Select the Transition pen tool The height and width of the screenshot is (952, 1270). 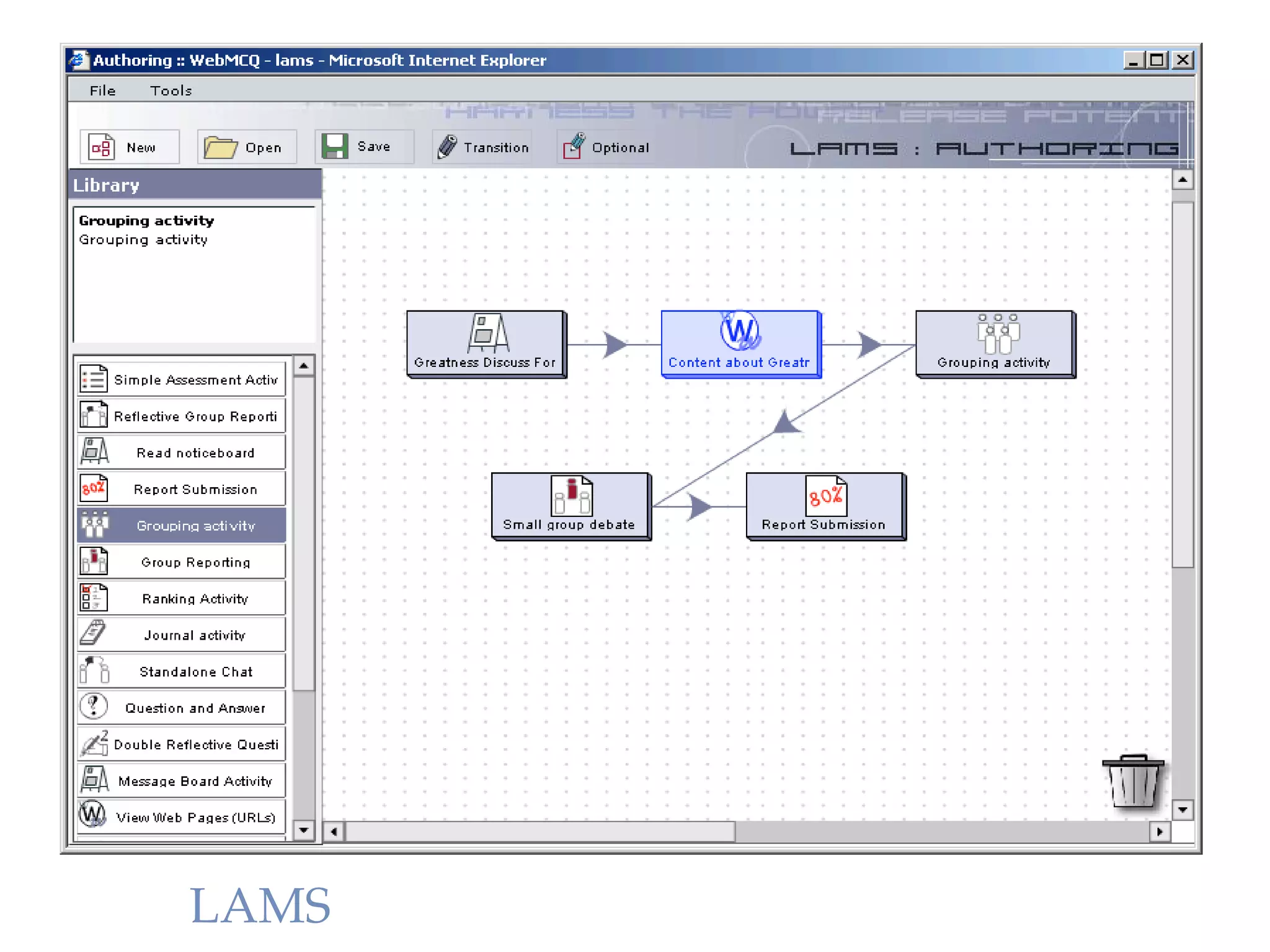point(447,147)
